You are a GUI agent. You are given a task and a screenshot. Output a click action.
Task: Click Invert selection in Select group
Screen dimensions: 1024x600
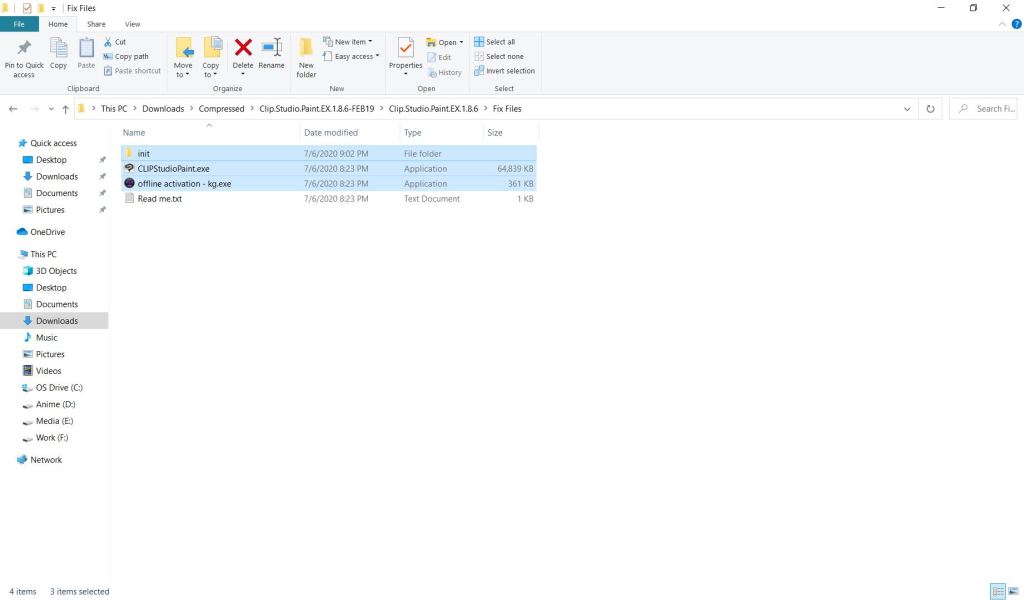504,71
